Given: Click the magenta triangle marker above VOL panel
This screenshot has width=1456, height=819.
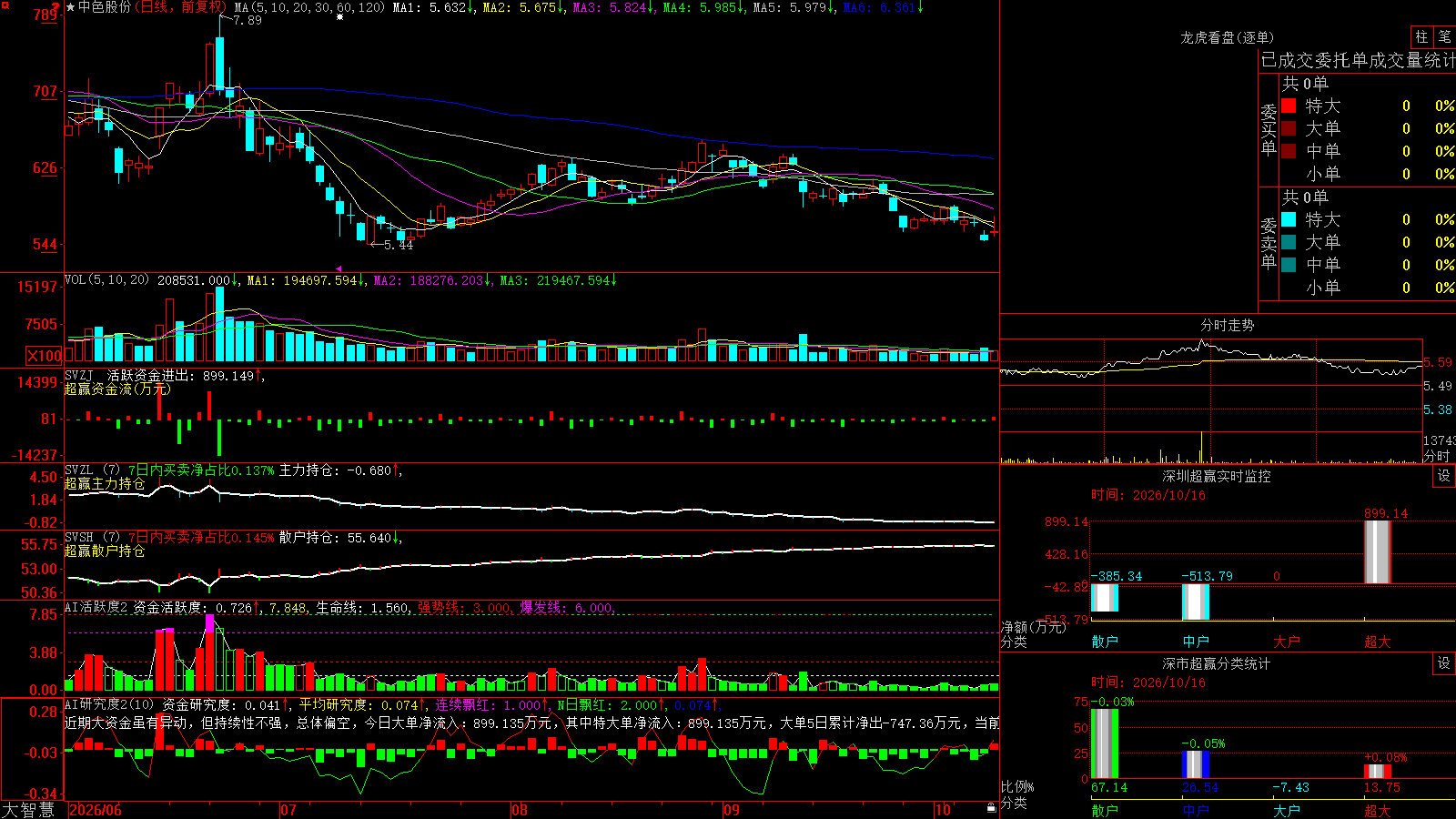Looking at the screenshot, I should 339,268.
